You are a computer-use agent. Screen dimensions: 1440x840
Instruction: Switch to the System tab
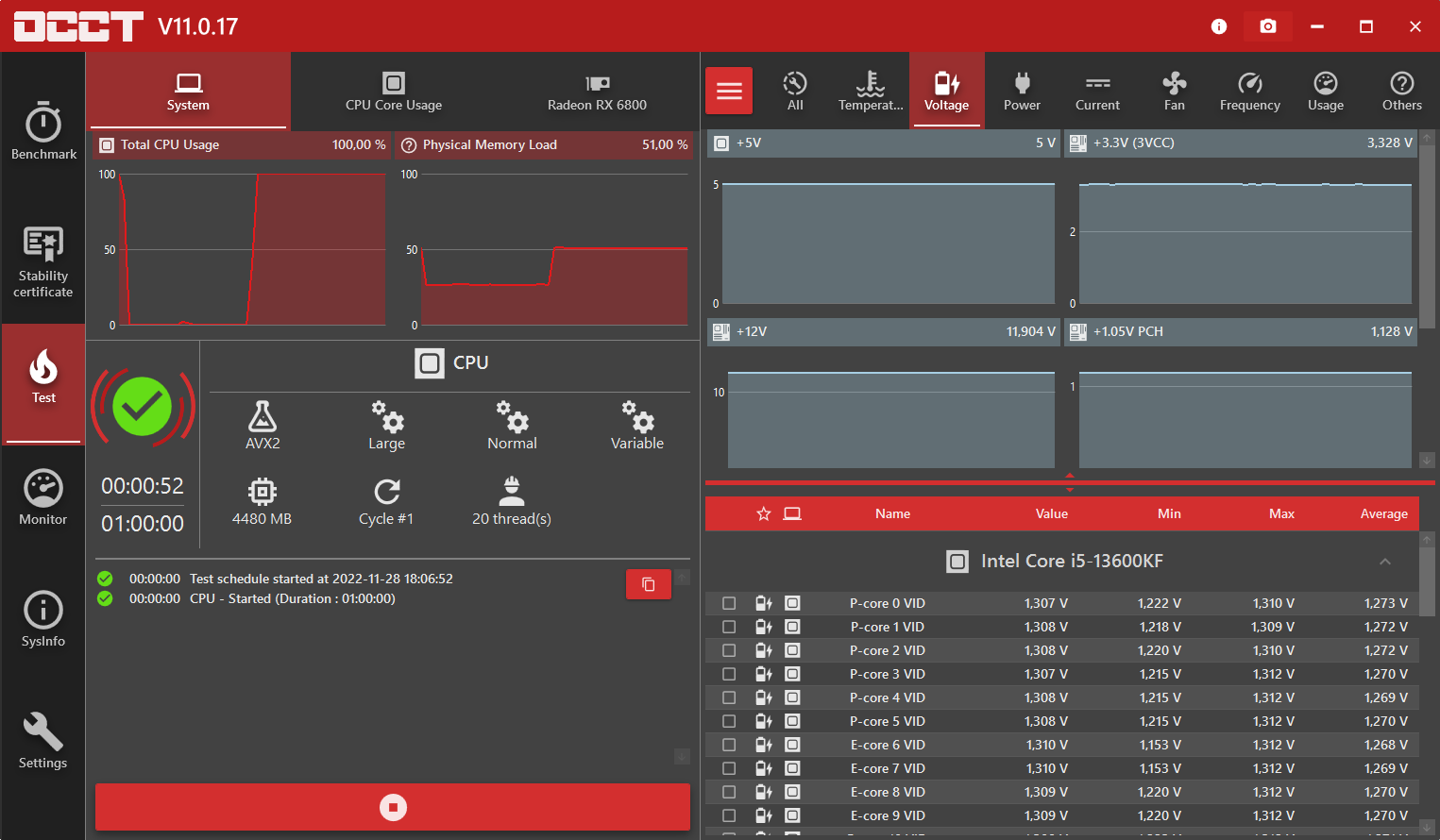[188, 92]
